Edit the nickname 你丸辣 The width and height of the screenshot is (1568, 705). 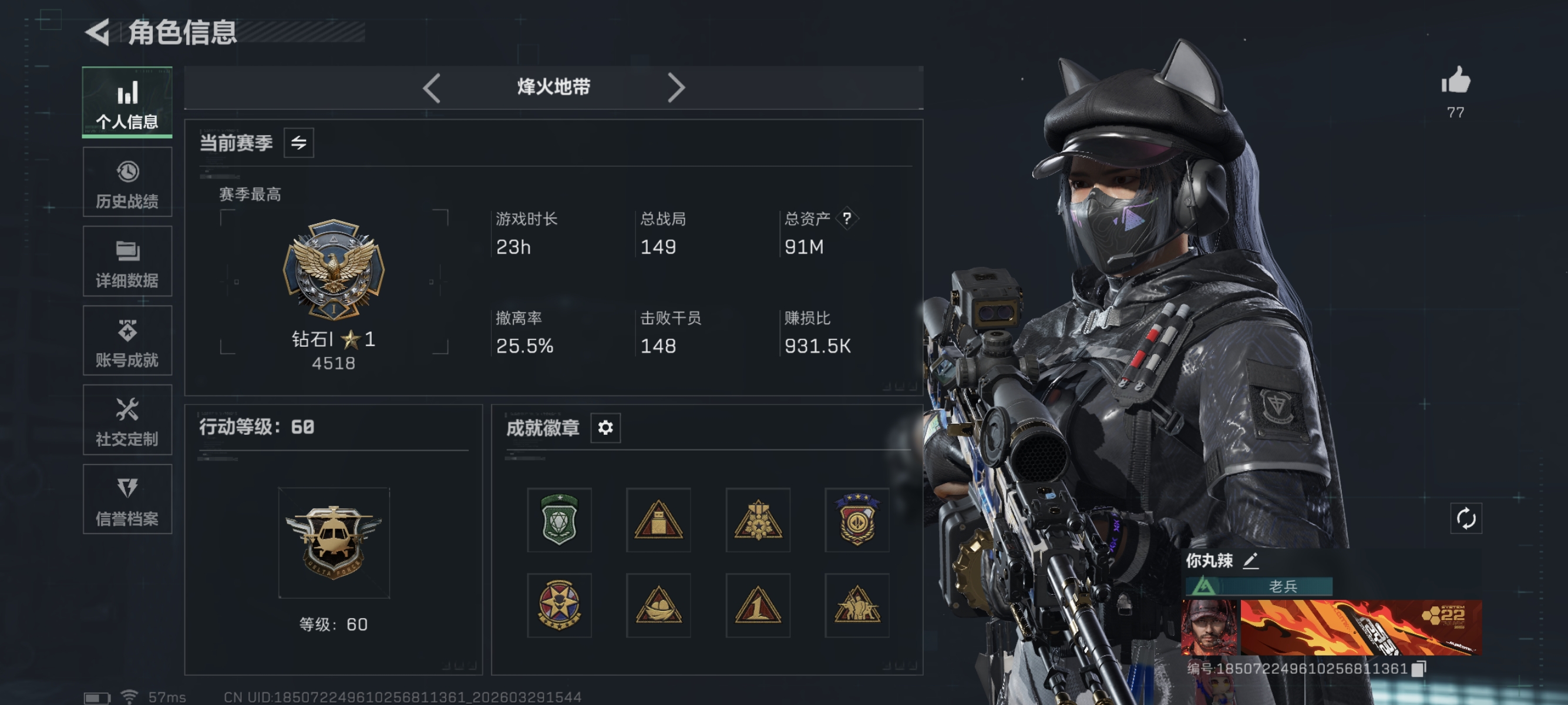(1250, 560)
